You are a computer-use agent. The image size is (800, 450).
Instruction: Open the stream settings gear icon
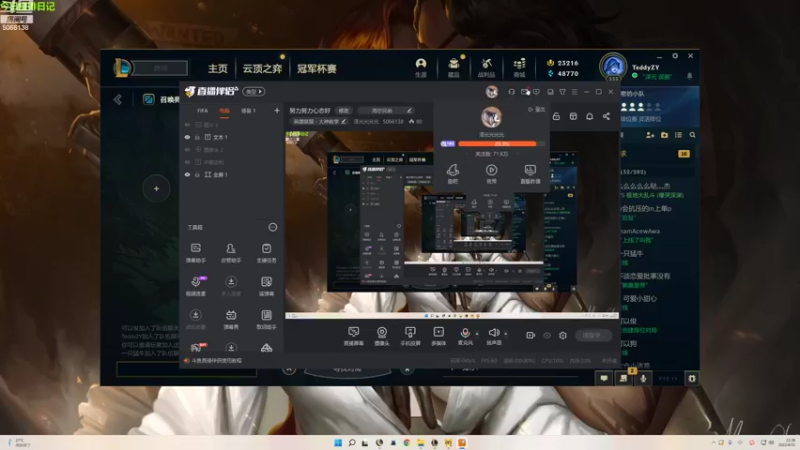coord(563,335)
